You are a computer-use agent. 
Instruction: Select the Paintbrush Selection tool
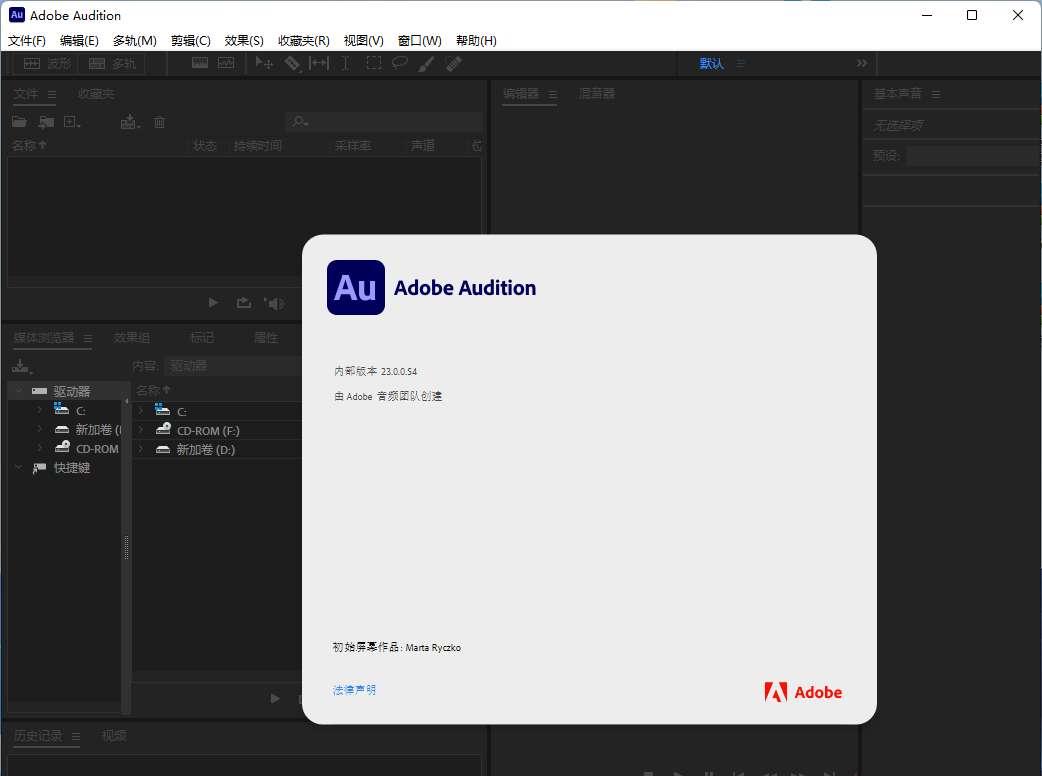[425, 62]
